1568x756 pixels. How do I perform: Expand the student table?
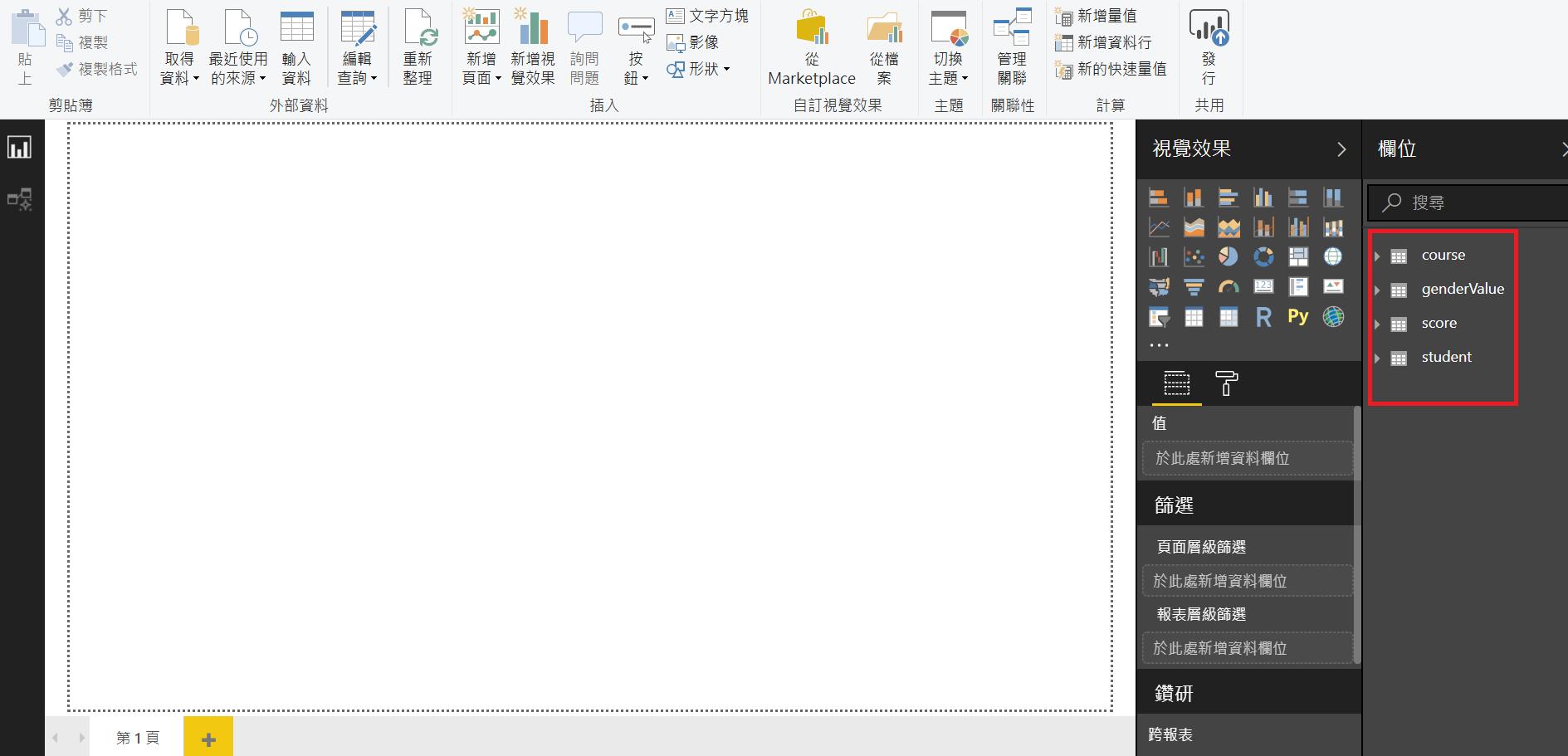(x=1377, y=358)
